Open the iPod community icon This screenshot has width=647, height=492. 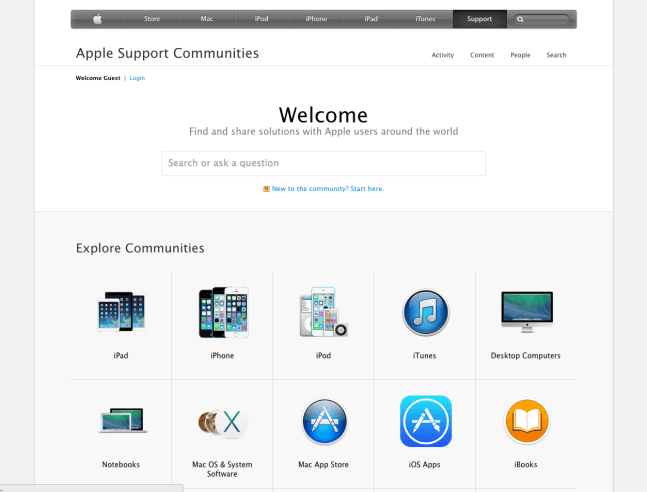tap(324, 312)
